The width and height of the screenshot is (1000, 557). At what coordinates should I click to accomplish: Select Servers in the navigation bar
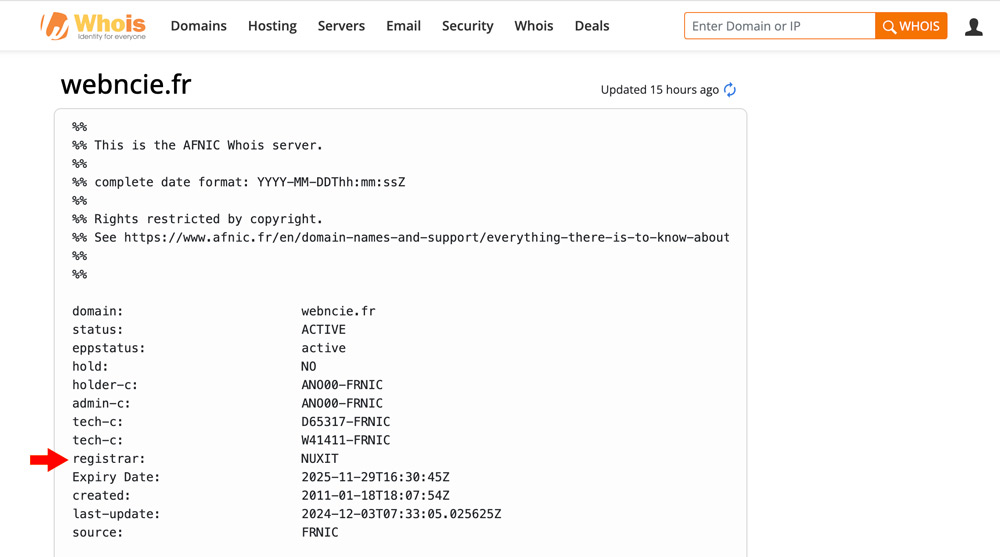pos(341,26)
